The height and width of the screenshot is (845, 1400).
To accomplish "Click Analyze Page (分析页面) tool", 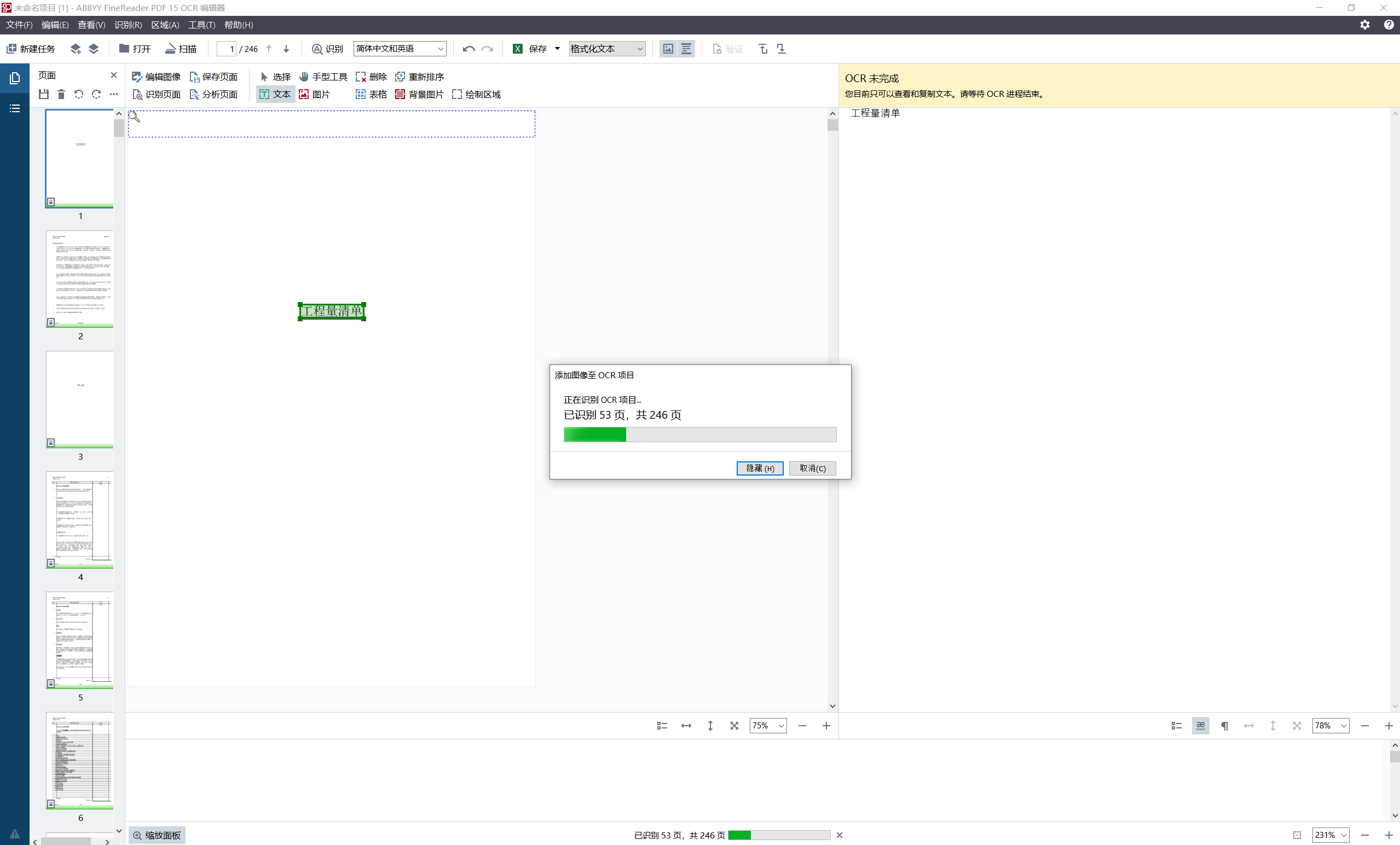I will click(x=213, y=94).
